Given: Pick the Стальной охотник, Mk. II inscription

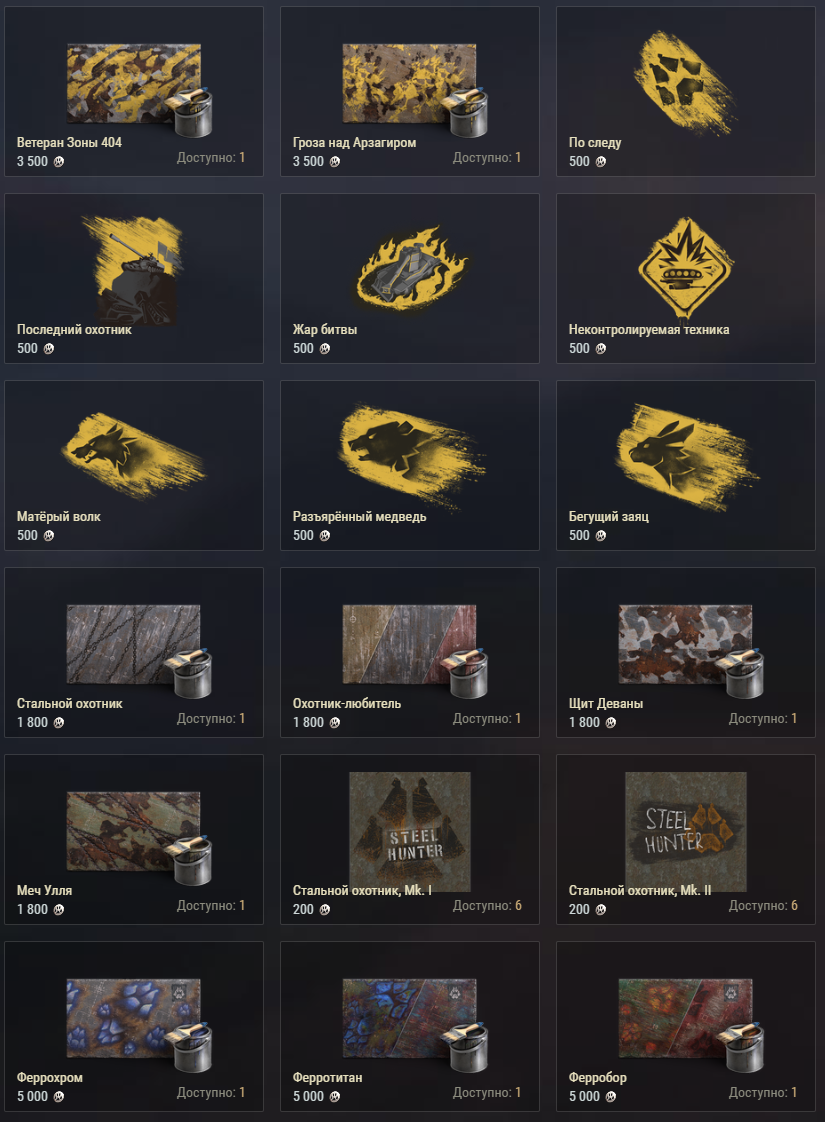Looking at the screenshot, I should click(685, 839).
